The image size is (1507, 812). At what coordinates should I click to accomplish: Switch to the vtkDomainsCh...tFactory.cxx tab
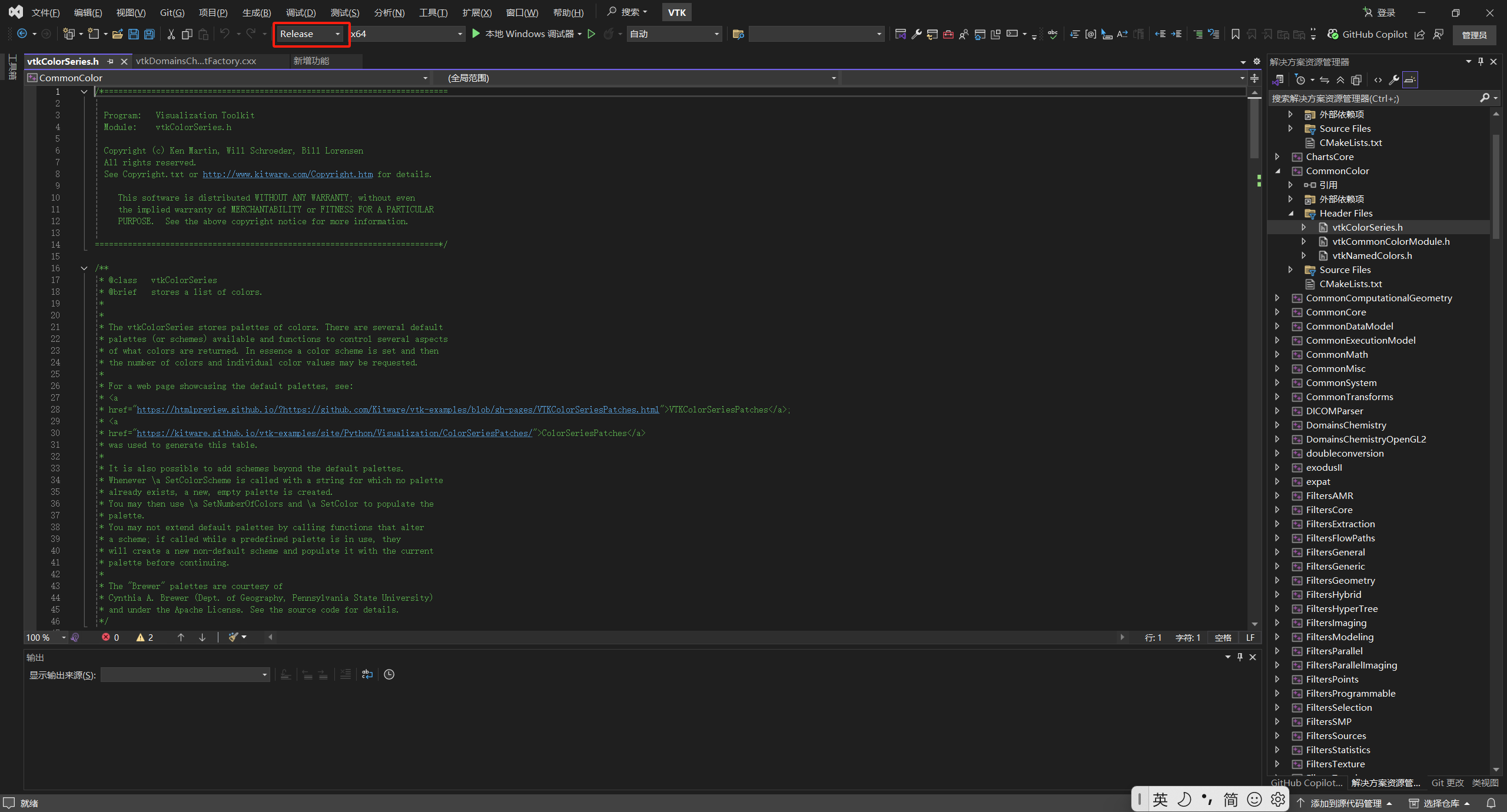click(196, 61)
